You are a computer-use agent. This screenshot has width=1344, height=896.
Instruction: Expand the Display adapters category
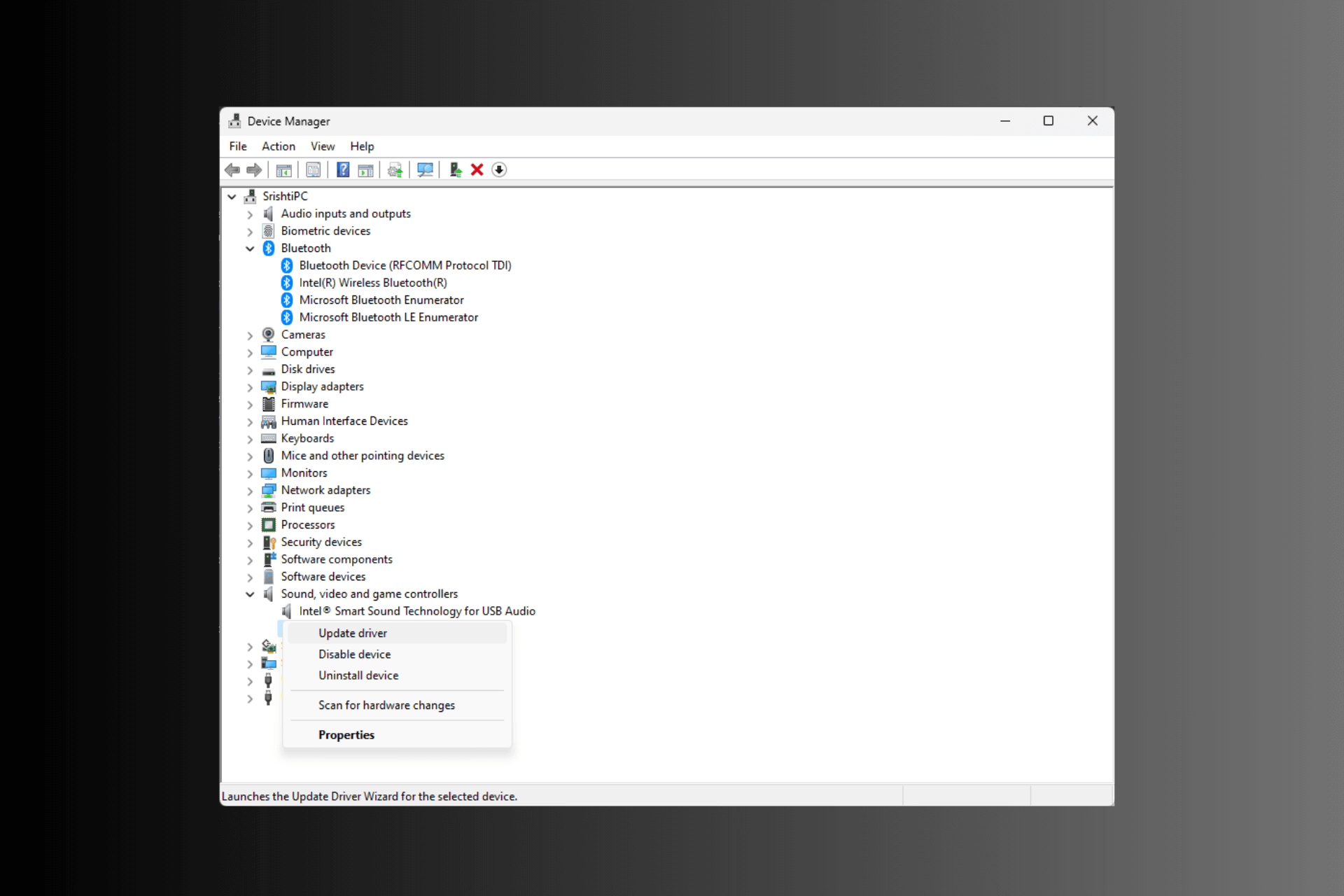250,387
